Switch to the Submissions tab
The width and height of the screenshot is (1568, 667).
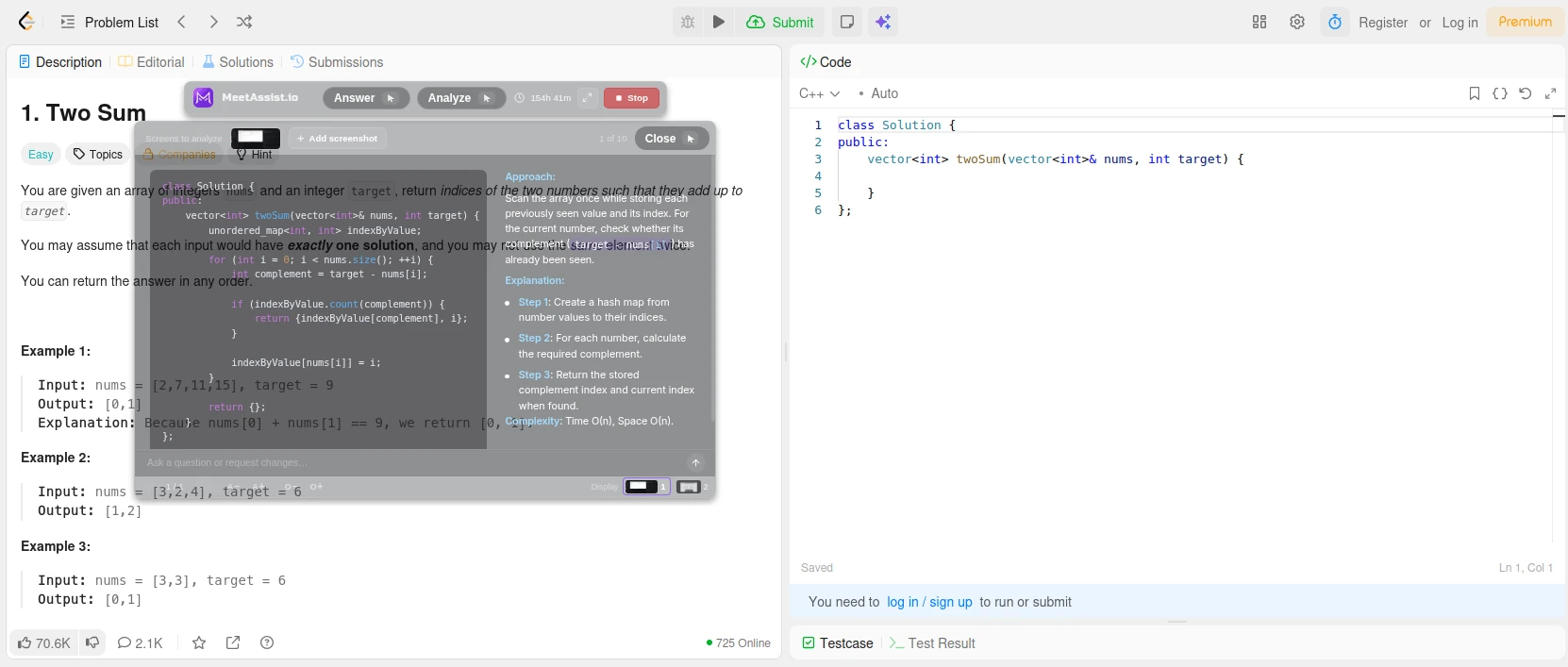337,62
